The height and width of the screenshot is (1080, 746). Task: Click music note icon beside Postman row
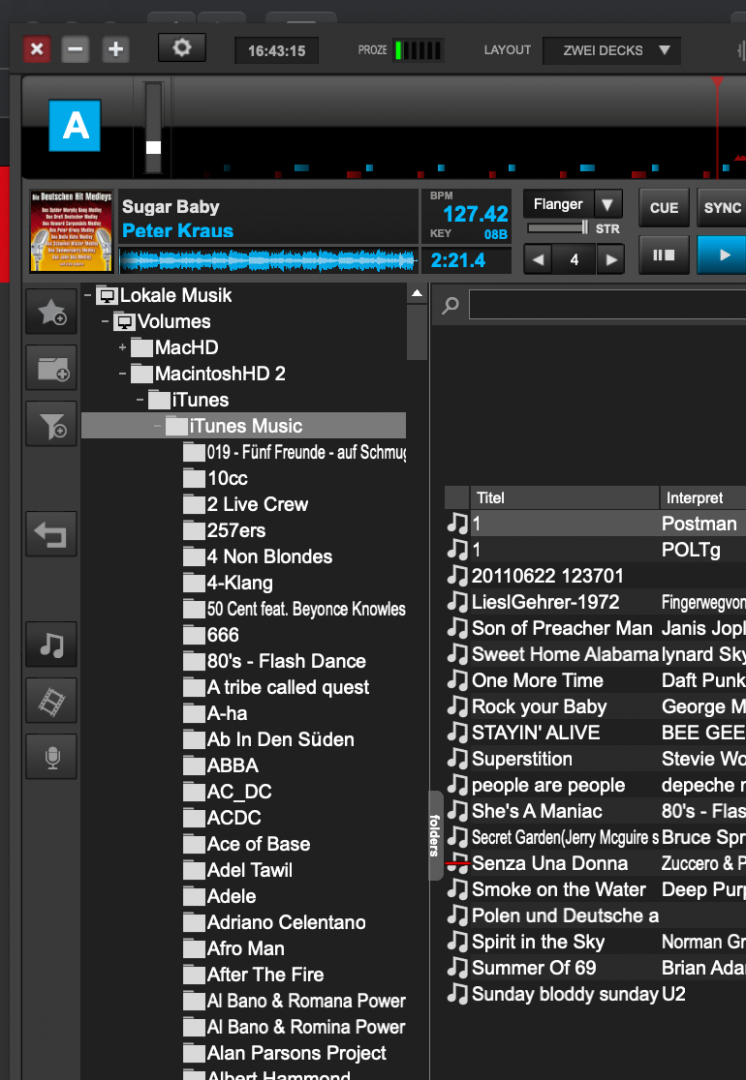(457, 523)
